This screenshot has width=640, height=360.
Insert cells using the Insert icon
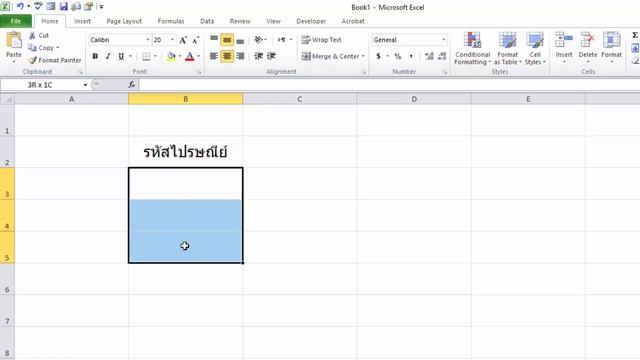(x=564, y=40)
